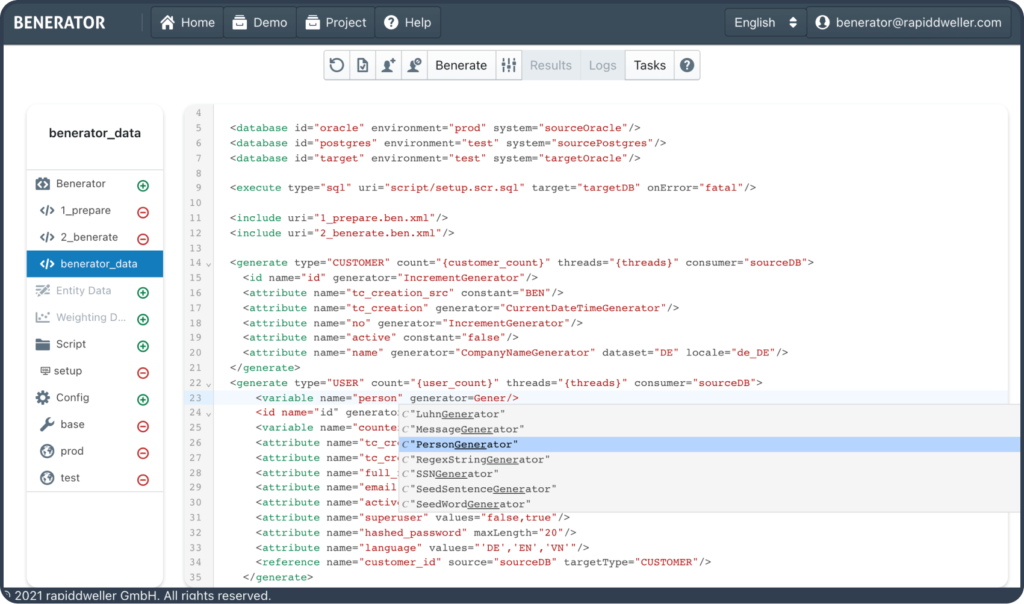
Task: Add new Entity Data with plus icon
Action: coord(143,293)
